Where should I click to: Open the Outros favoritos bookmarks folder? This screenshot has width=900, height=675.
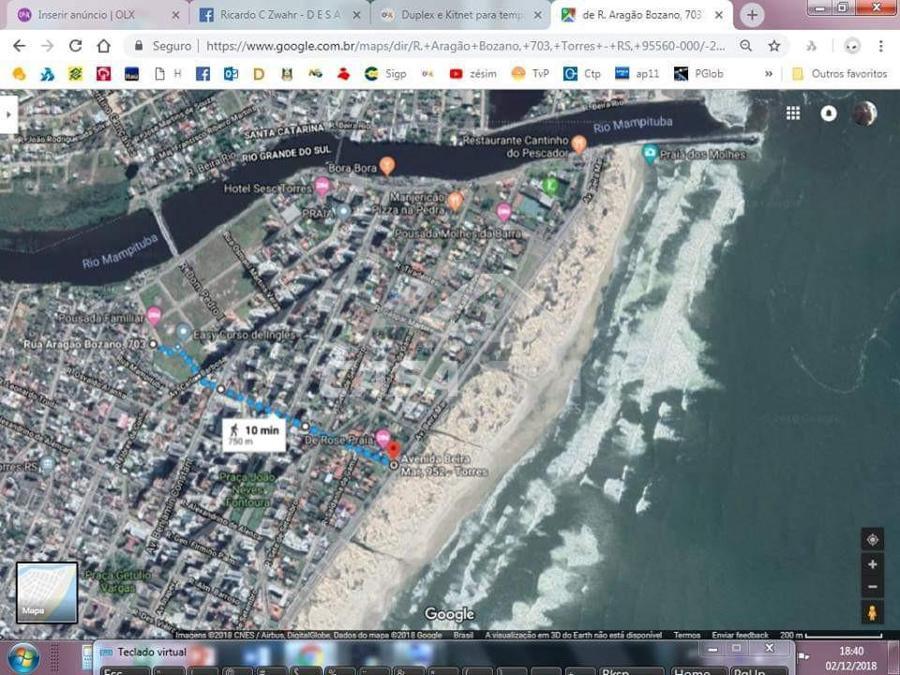tap(839, 74)
